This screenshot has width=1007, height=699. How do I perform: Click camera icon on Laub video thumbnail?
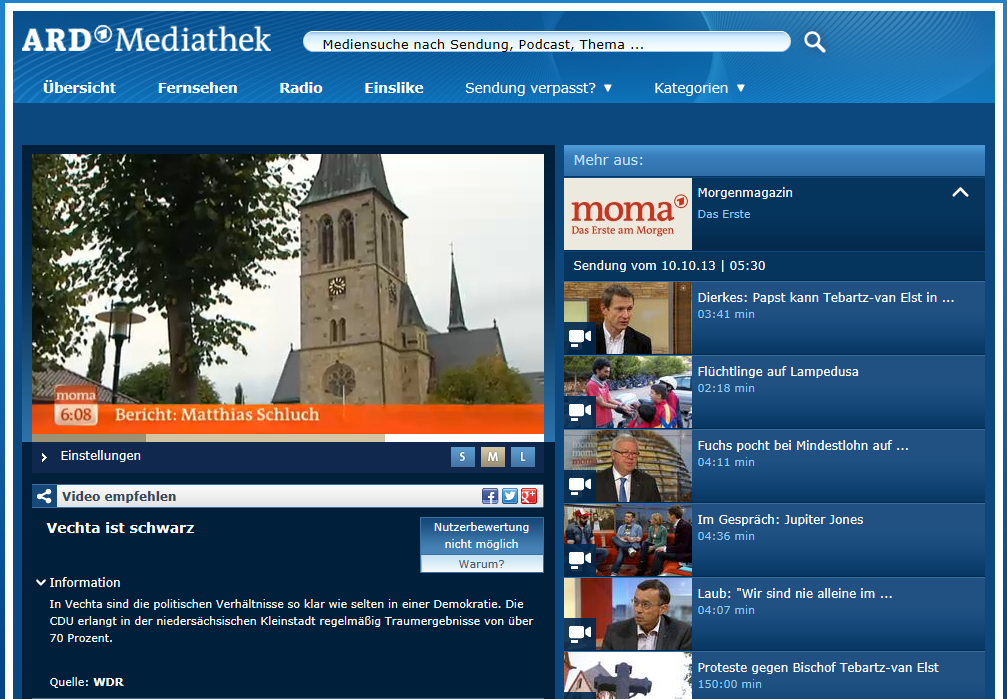pyautogui.click(x=580, y=633)
